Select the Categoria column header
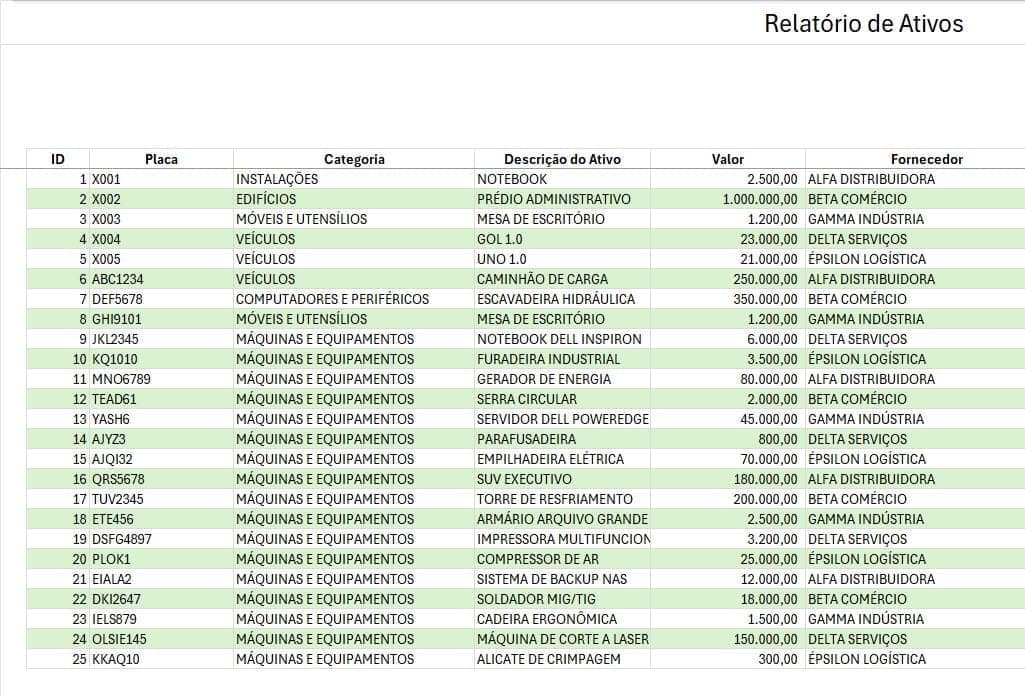 (354, 159)
